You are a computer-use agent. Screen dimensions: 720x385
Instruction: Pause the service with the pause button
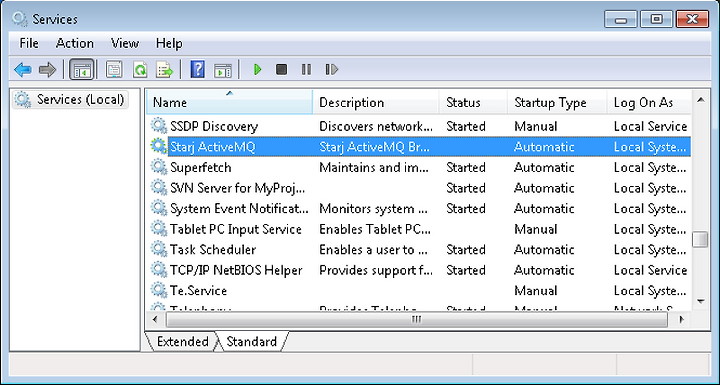pyautogui.click(x=306, y=70)
